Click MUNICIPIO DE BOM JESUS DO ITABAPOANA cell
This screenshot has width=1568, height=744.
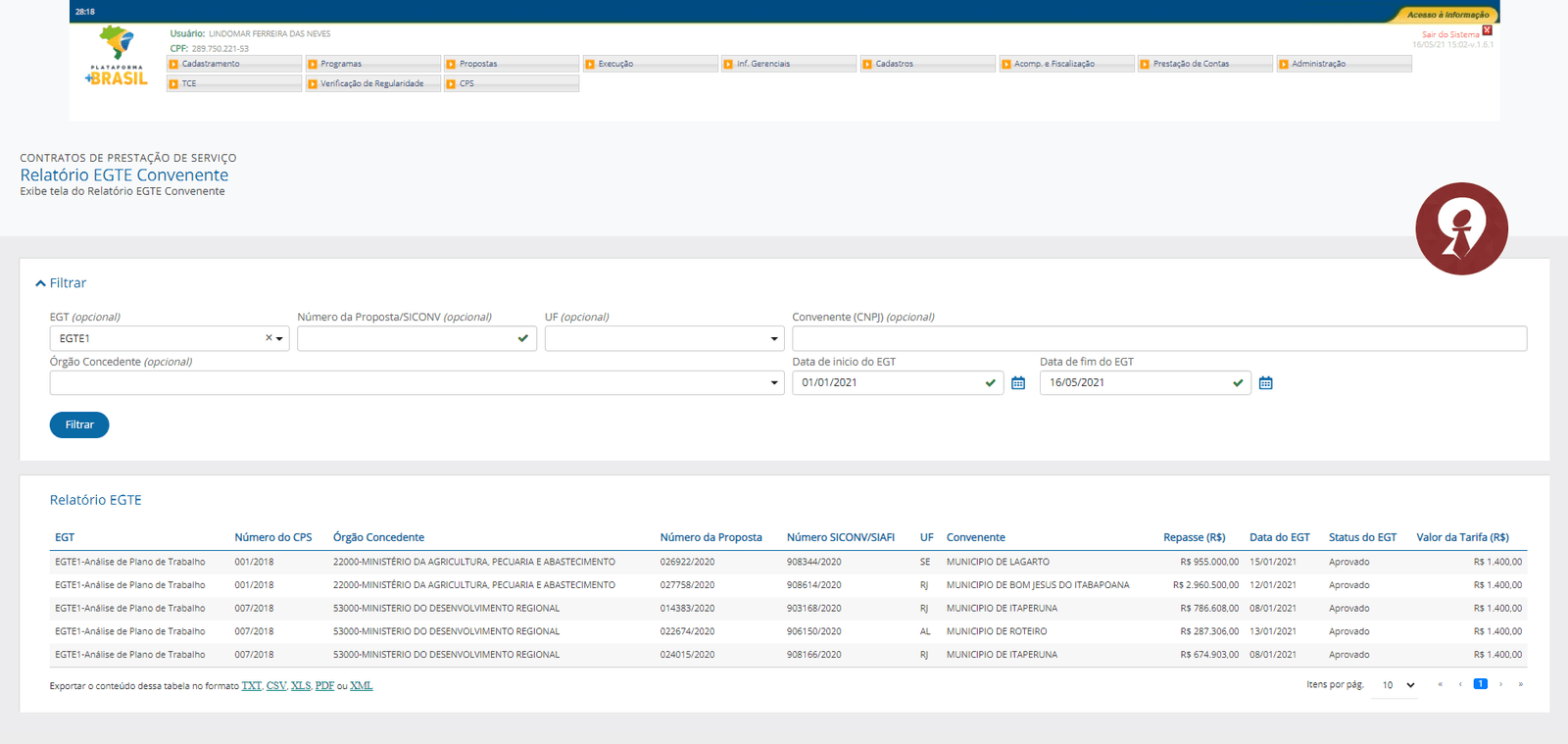(1038, 585)
